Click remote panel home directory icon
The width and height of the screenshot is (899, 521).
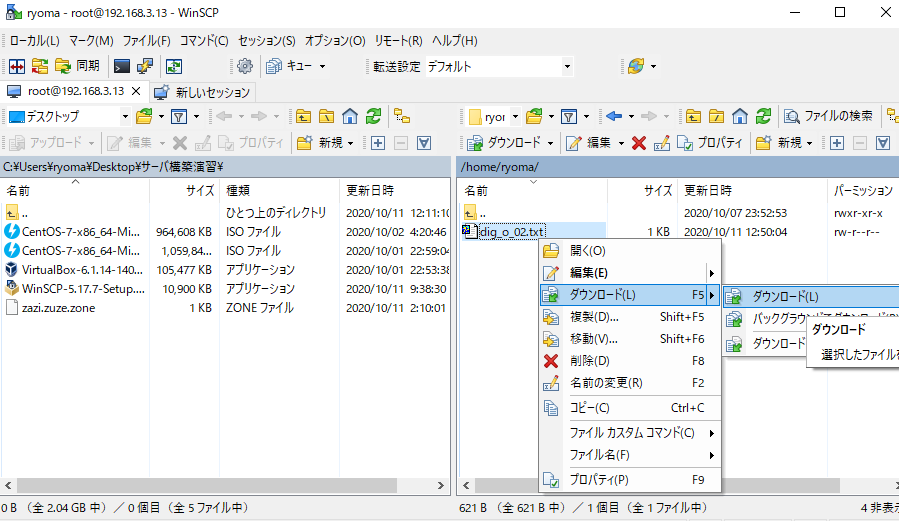(x=740, y=116)
